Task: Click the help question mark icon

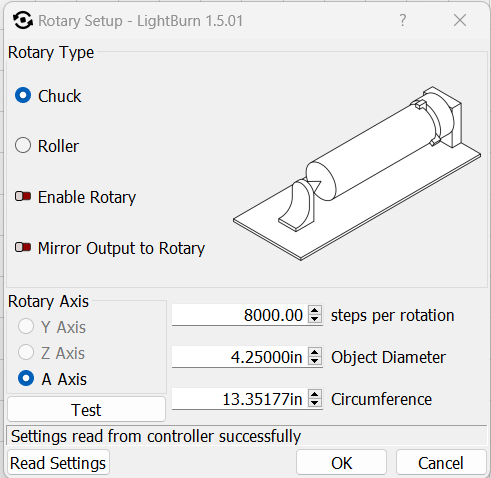Action: tap(403, 20)
